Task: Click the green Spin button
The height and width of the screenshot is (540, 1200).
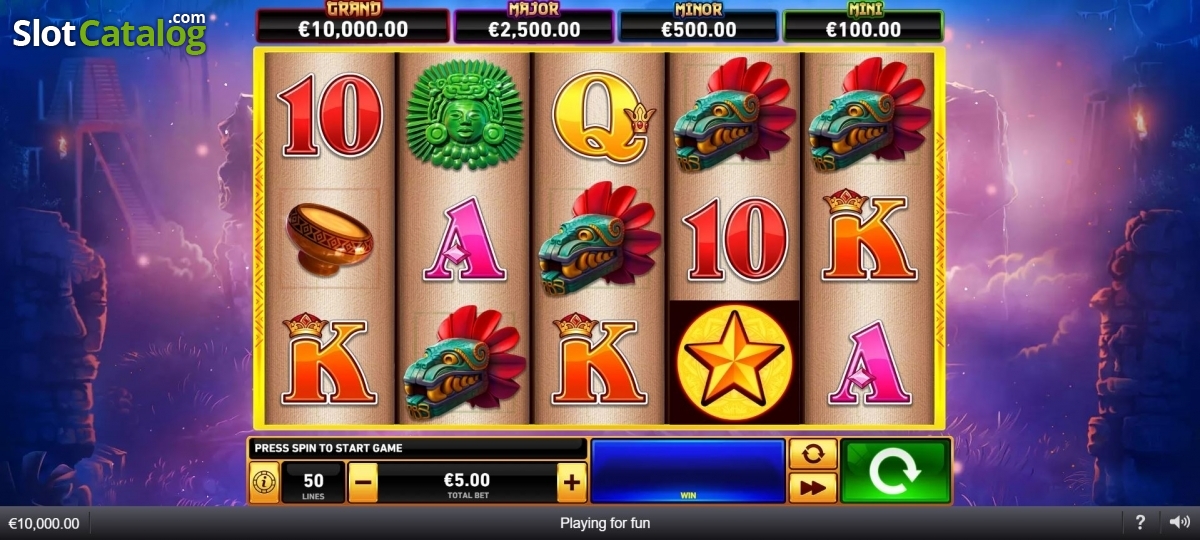Action: 894,470
